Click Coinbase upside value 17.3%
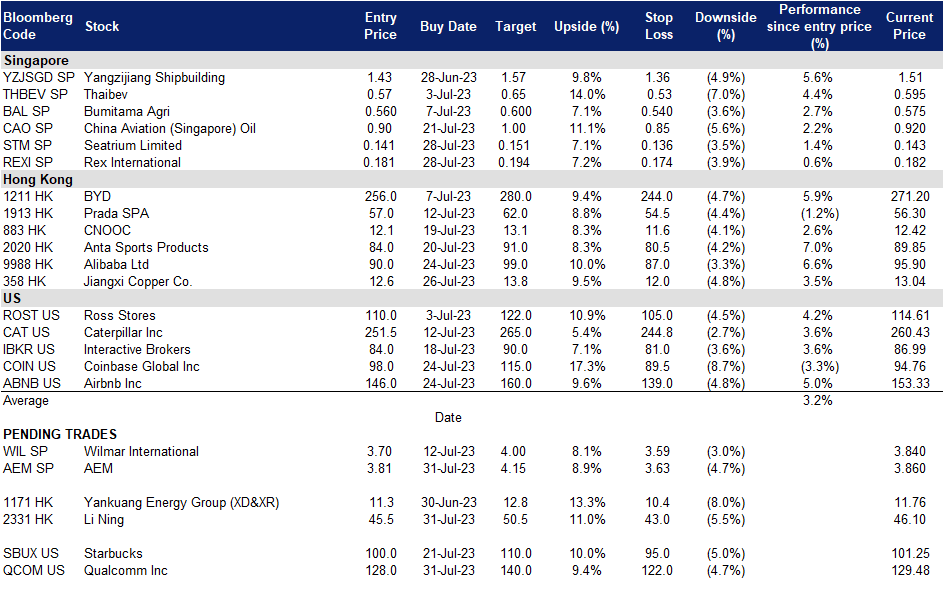This screenshot has width=943, height=596. click(587, 366)
